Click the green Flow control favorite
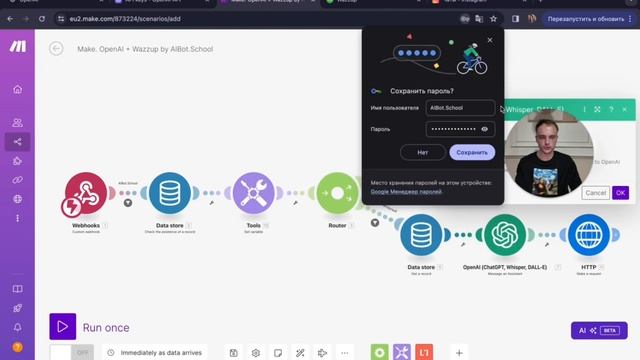The width and height of the screenshot is (640, 360). 380,352
